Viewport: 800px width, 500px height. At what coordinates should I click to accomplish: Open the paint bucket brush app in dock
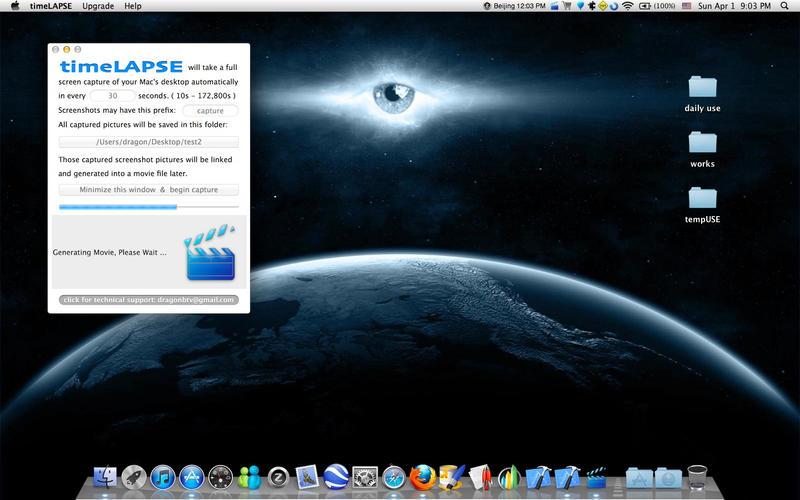[452, 478]
